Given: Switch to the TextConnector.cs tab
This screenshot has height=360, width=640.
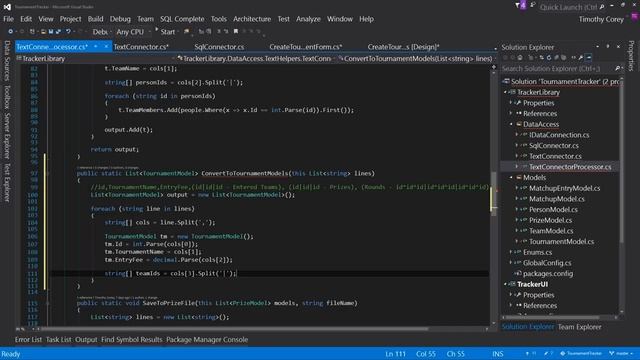Looking at the screenshot, I should pos(141,47).
